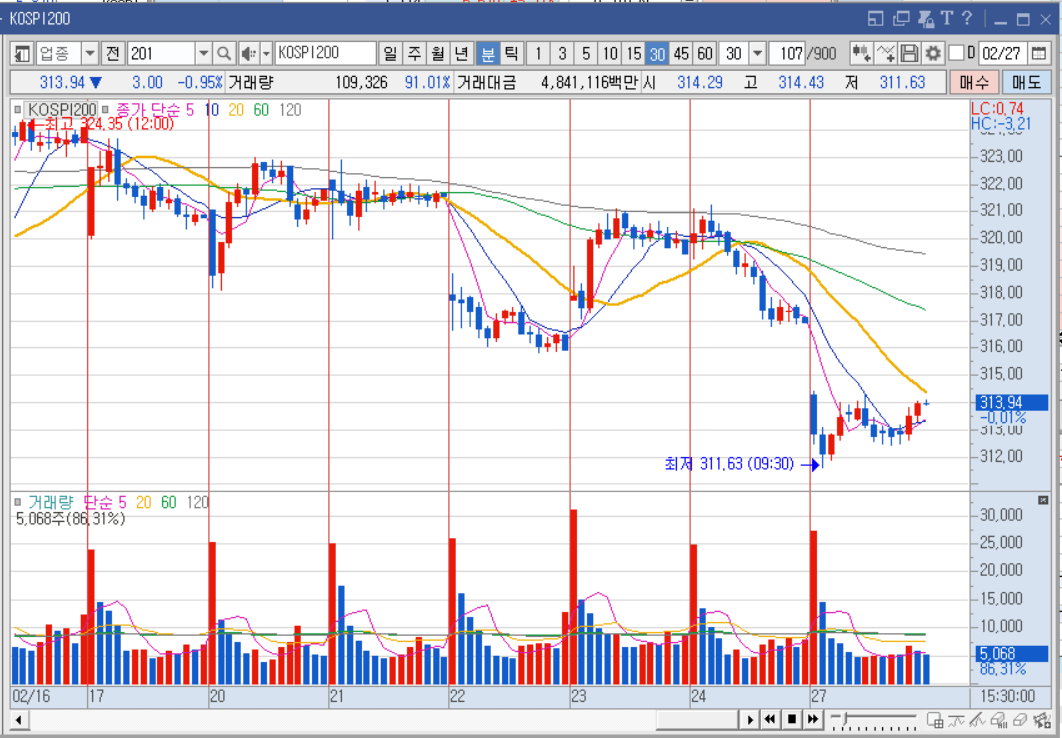Choose the 15 minute interval tab

pyautogui.click(x=634, y=53)
